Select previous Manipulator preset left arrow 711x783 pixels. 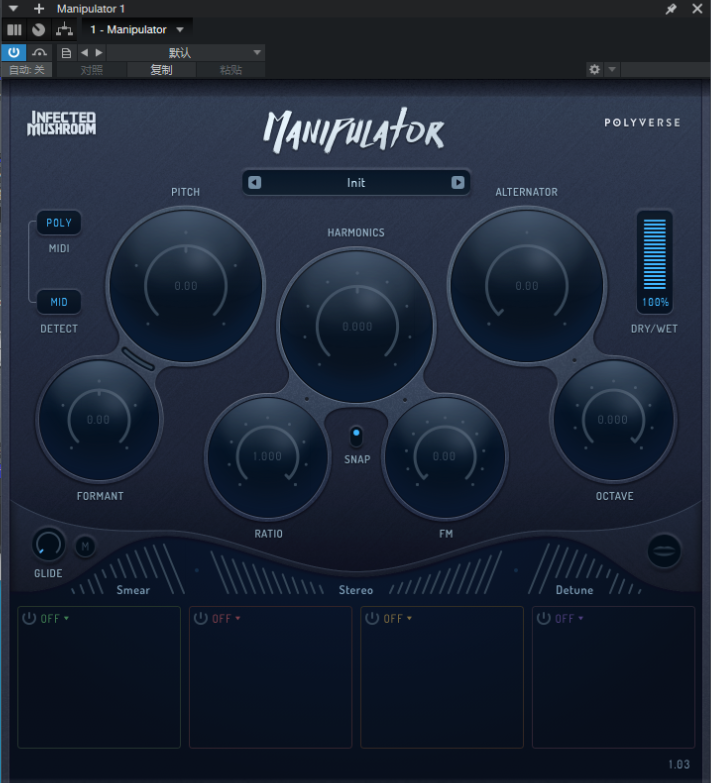pyautogui.click(x=255, y=183)
